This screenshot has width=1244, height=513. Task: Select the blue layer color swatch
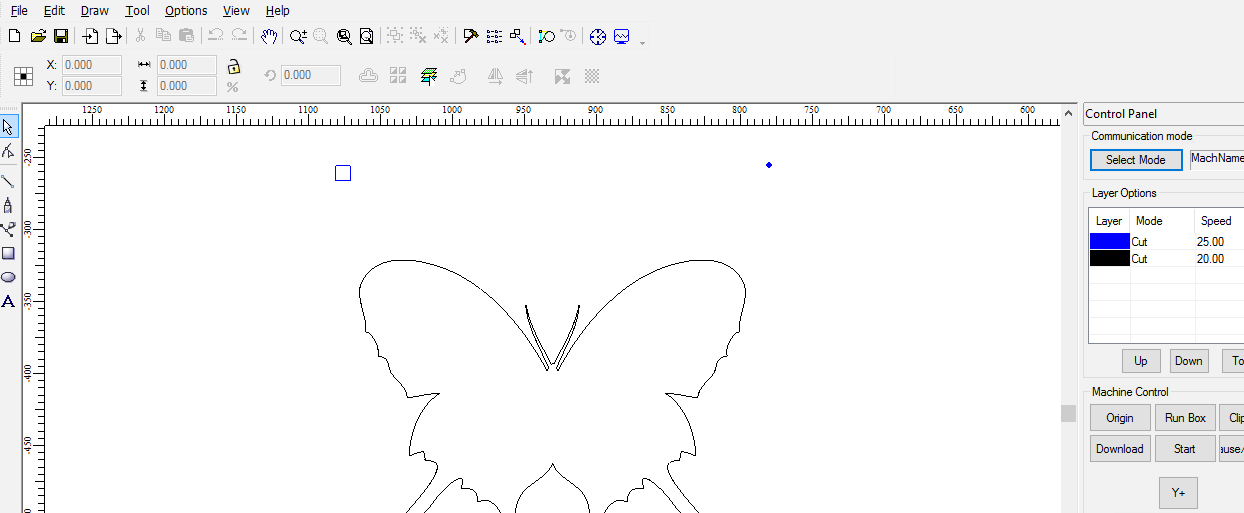click(1109, 241)
